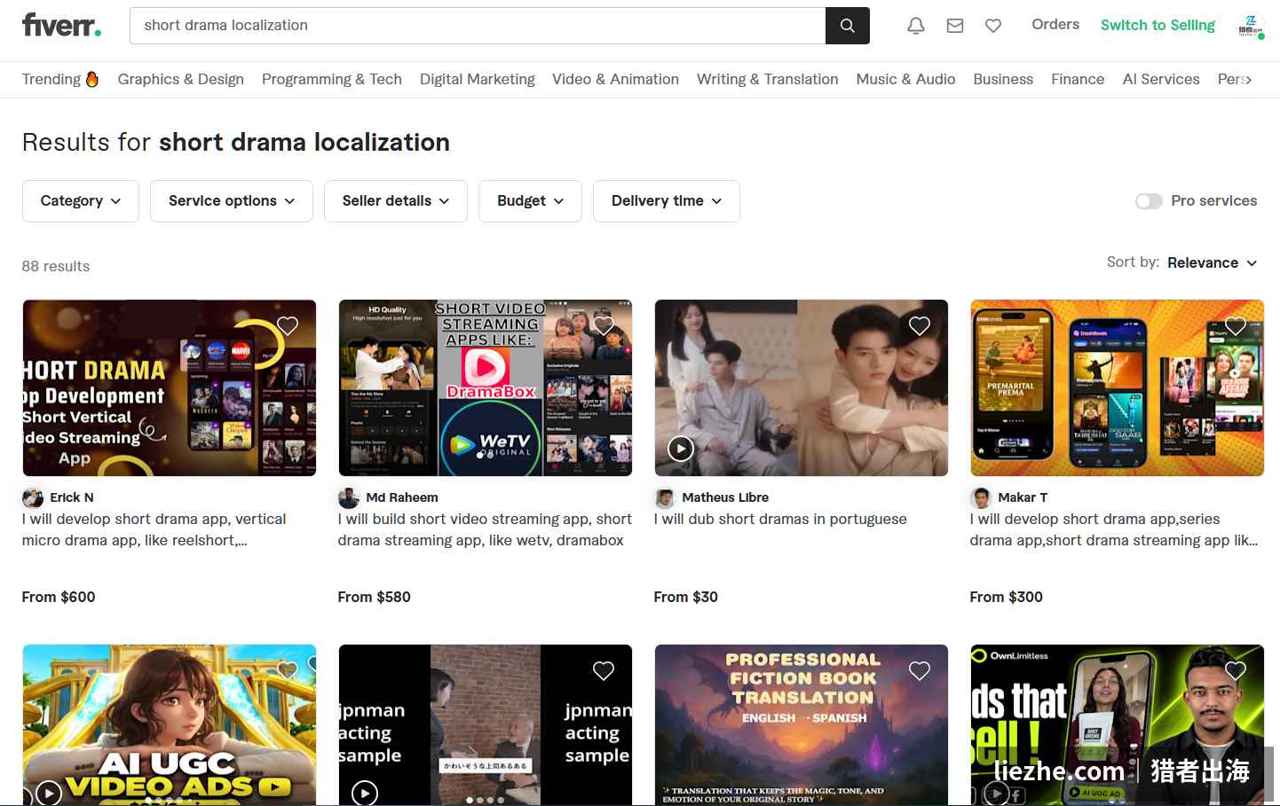Viewport: 1280px width, 806px height.
Task: Click 'From $30' price
Action: pos(686,597)
